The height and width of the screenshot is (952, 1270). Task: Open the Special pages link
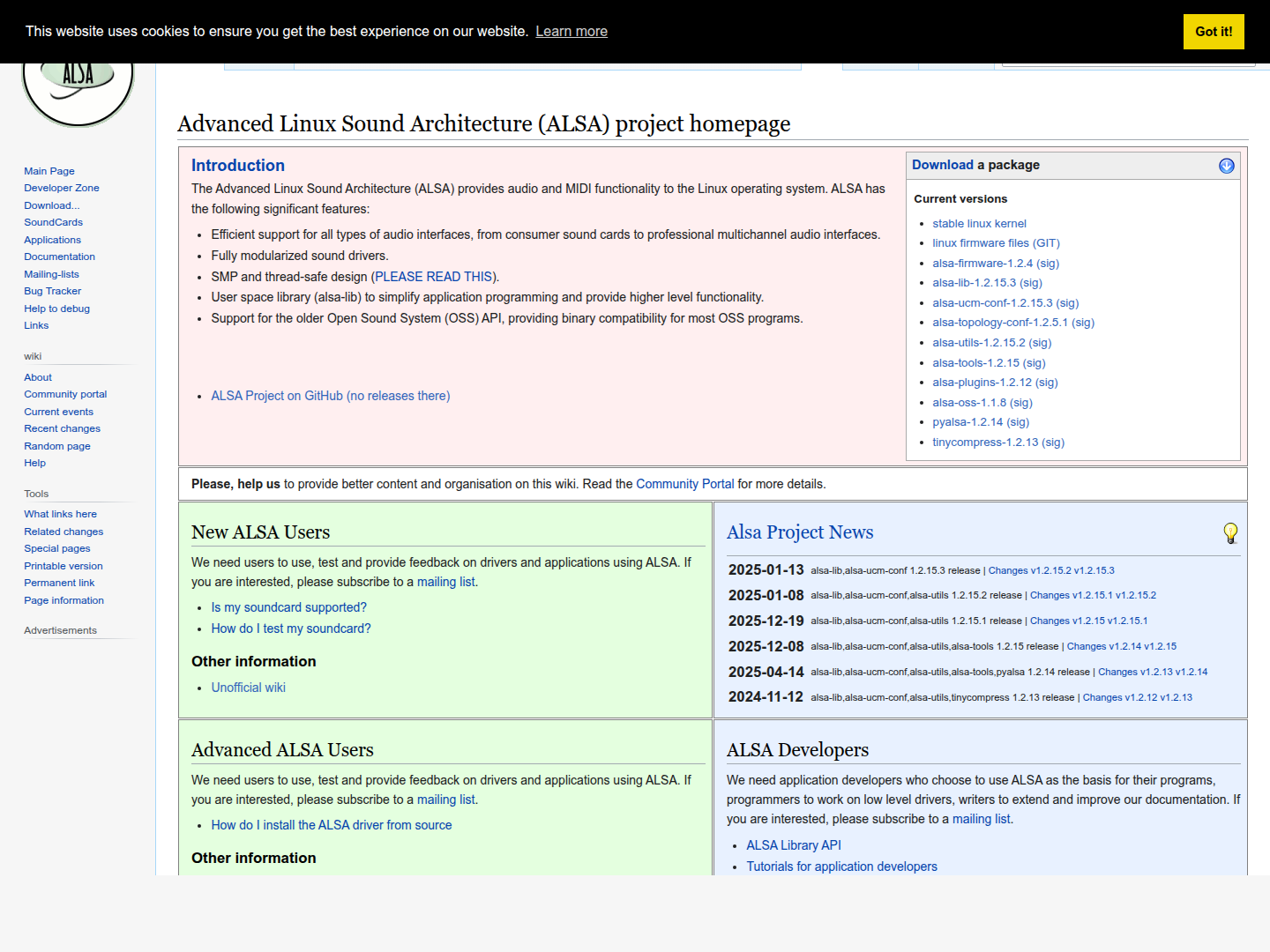tap(57, 548)
